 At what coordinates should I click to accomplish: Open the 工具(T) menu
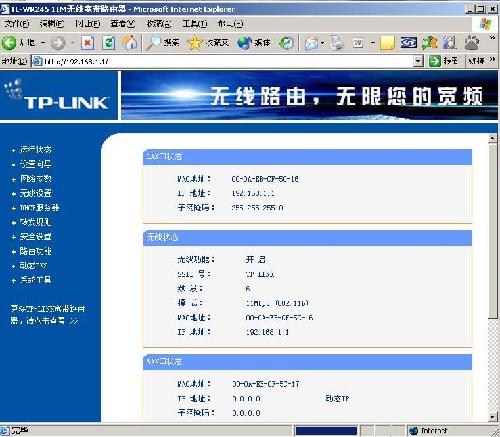tap(195, 24)
